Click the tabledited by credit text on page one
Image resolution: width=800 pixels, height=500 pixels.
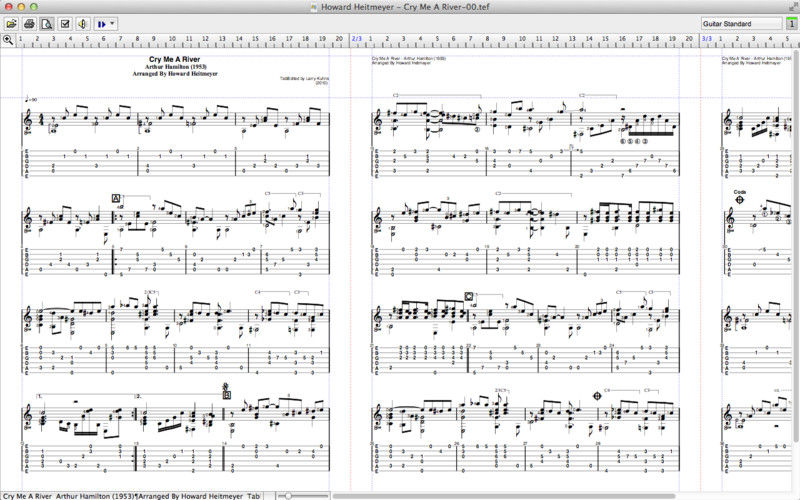click(x=304, y=81)
